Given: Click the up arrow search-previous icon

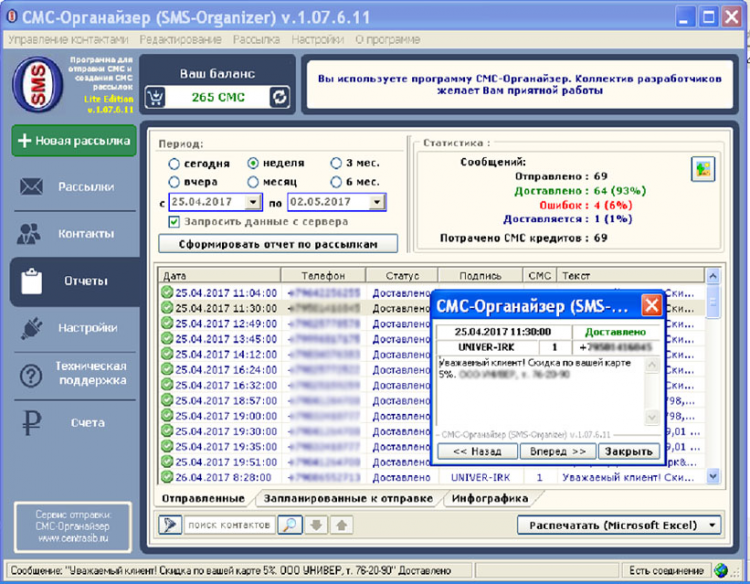Looking at the screenshot, I should (x=342, y=525).
